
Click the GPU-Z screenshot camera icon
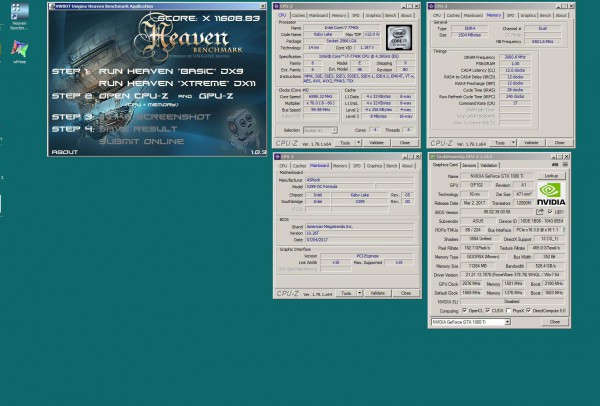tap(555, 165)
